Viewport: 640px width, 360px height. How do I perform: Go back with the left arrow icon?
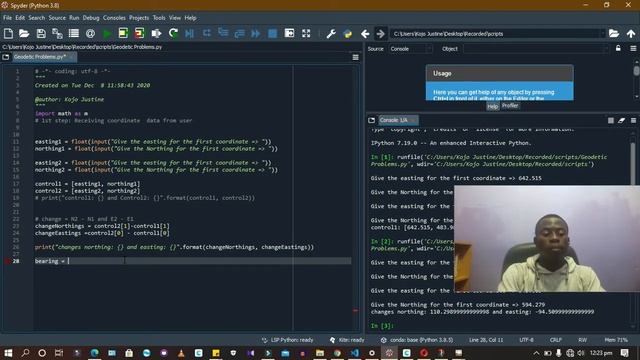pyautogui.click(x=365, y=33)
